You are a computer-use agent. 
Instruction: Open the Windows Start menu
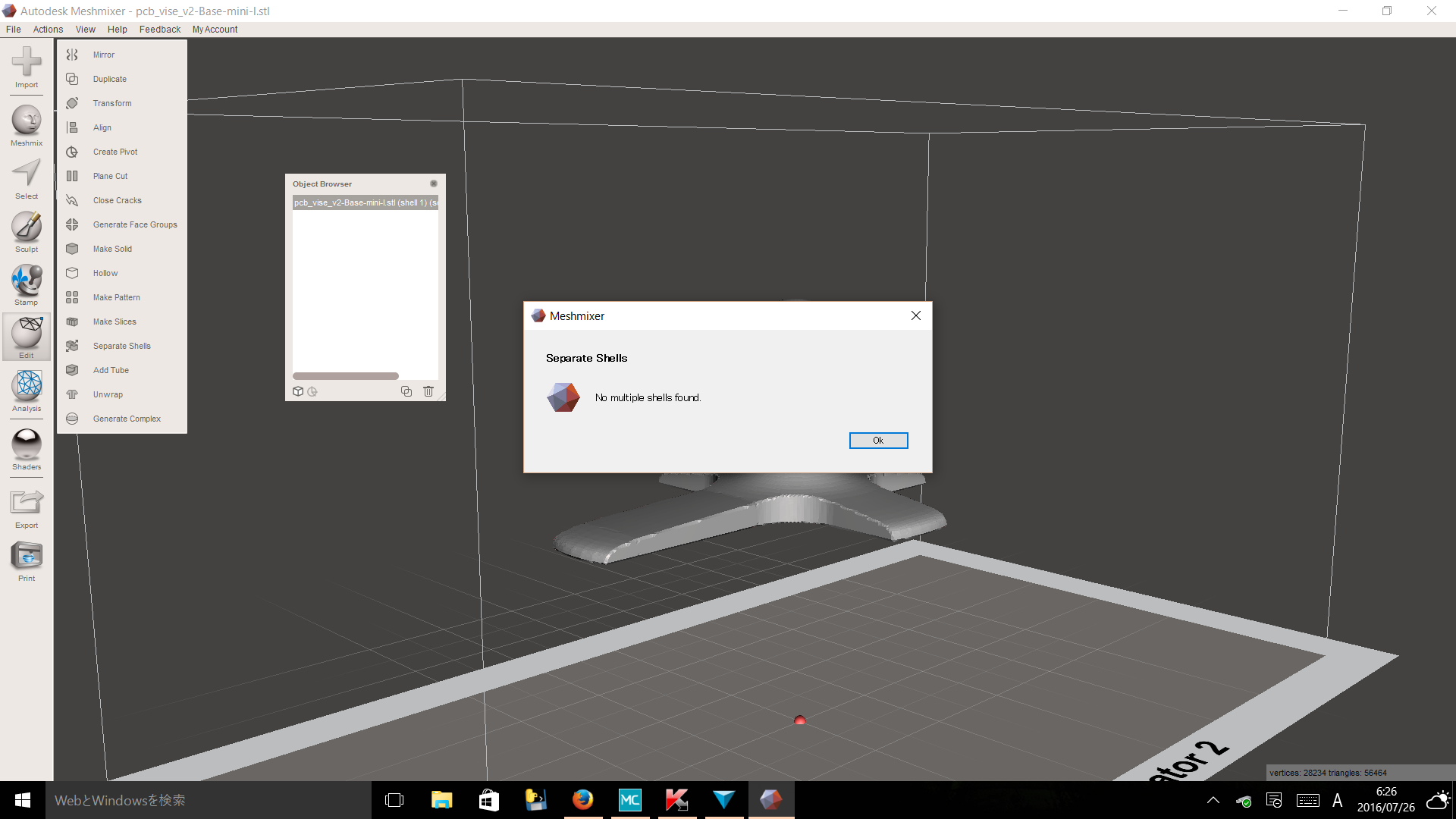(23, 800)
